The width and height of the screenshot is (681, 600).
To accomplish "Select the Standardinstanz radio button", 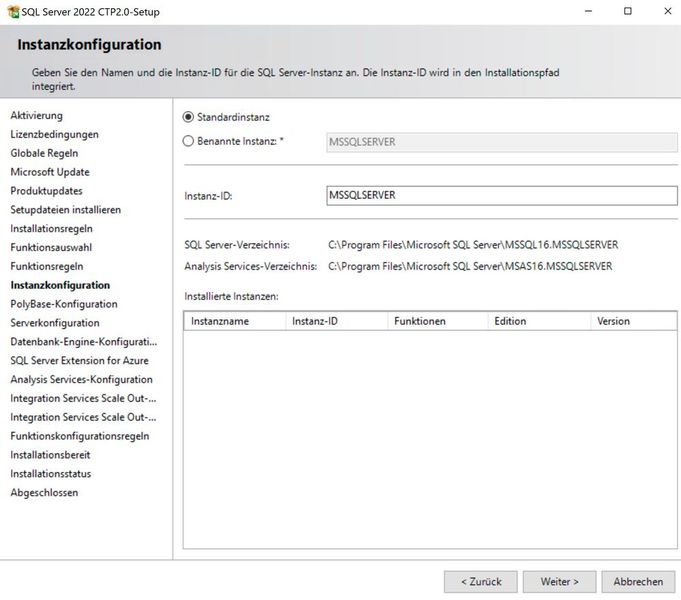I will [188, 117].
